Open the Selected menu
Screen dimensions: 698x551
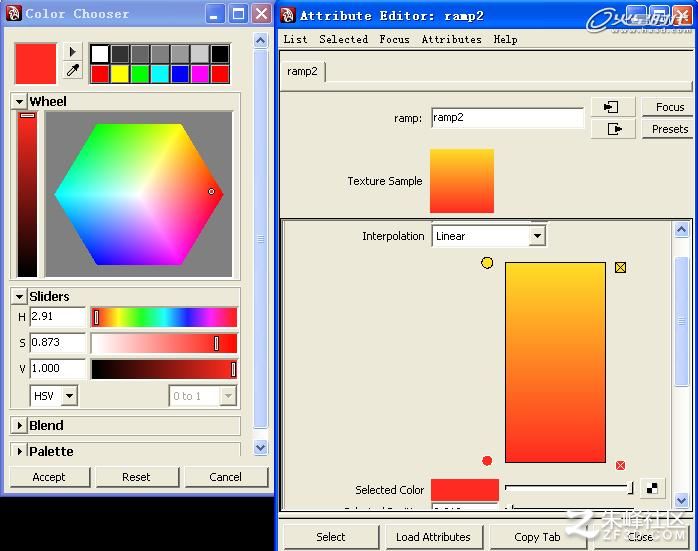(344, 39)
